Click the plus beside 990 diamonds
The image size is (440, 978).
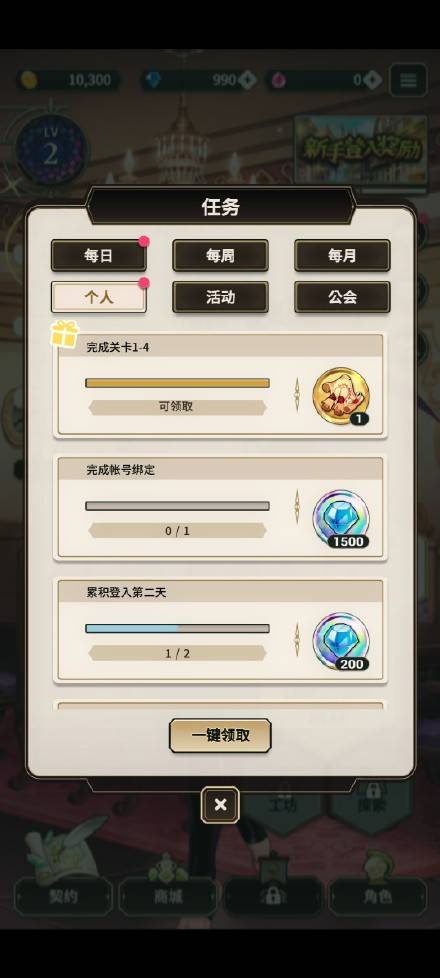tap(248, 80)
